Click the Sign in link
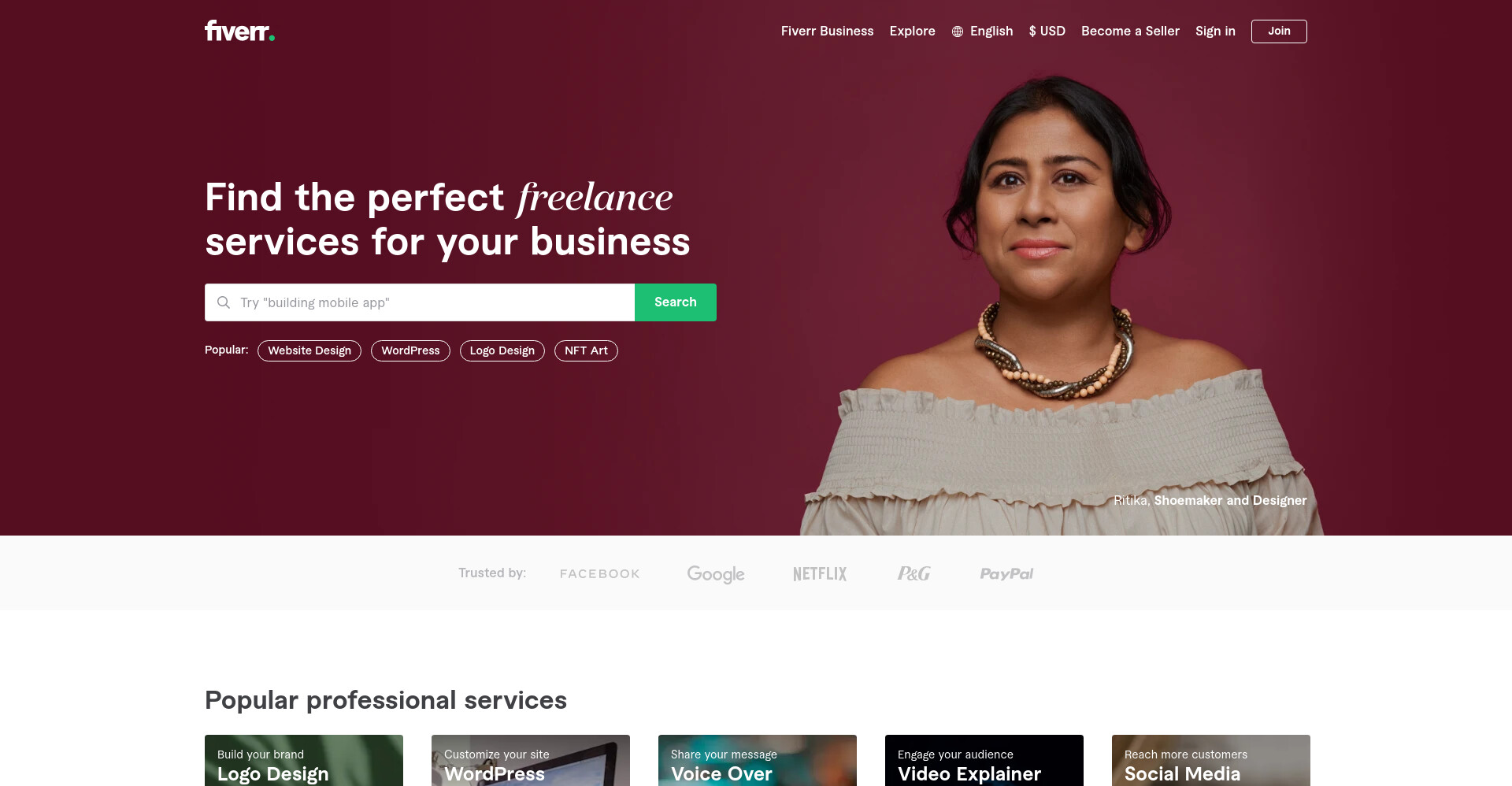1512x786 pixels. click(x=1215, y=32)
